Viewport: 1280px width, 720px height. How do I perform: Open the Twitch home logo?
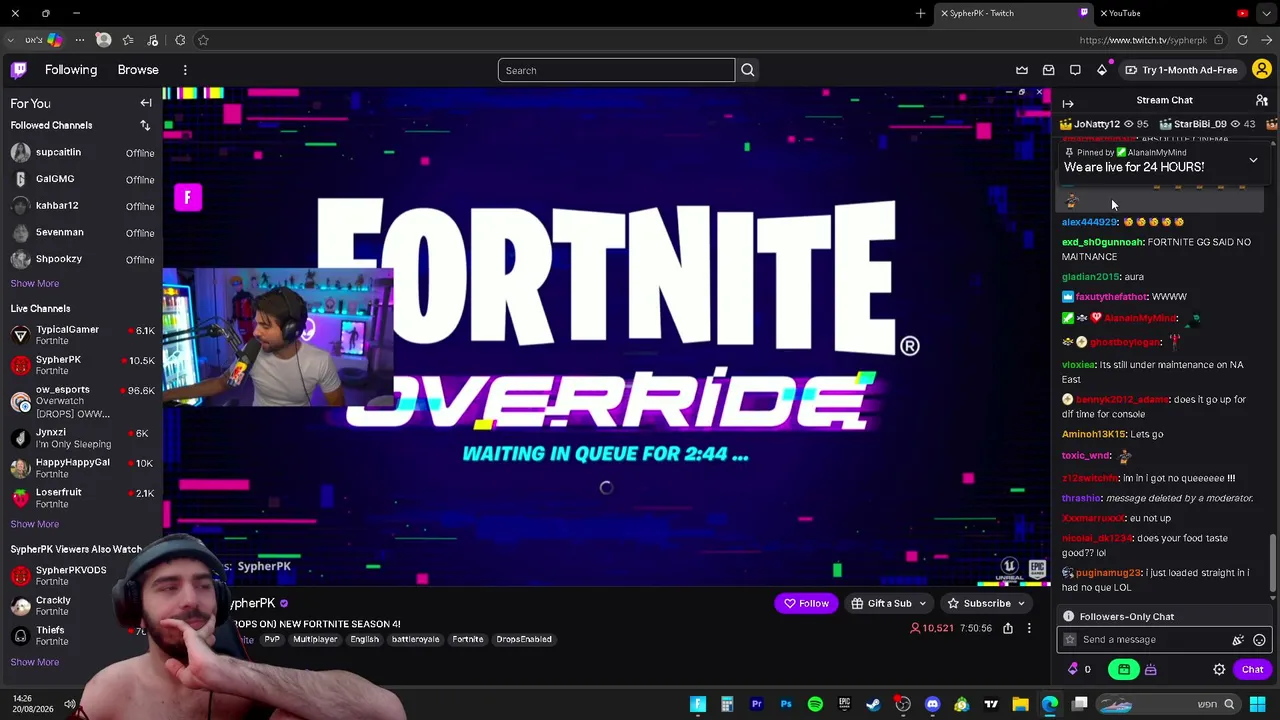pos(19,70)
